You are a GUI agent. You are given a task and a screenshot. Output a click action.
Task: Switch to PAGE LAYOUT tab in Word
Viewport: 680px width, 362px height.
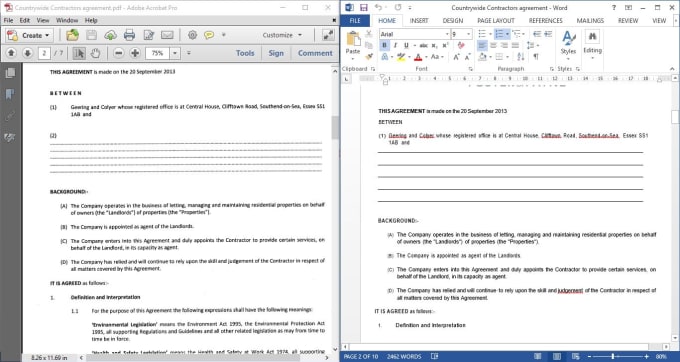496,20
